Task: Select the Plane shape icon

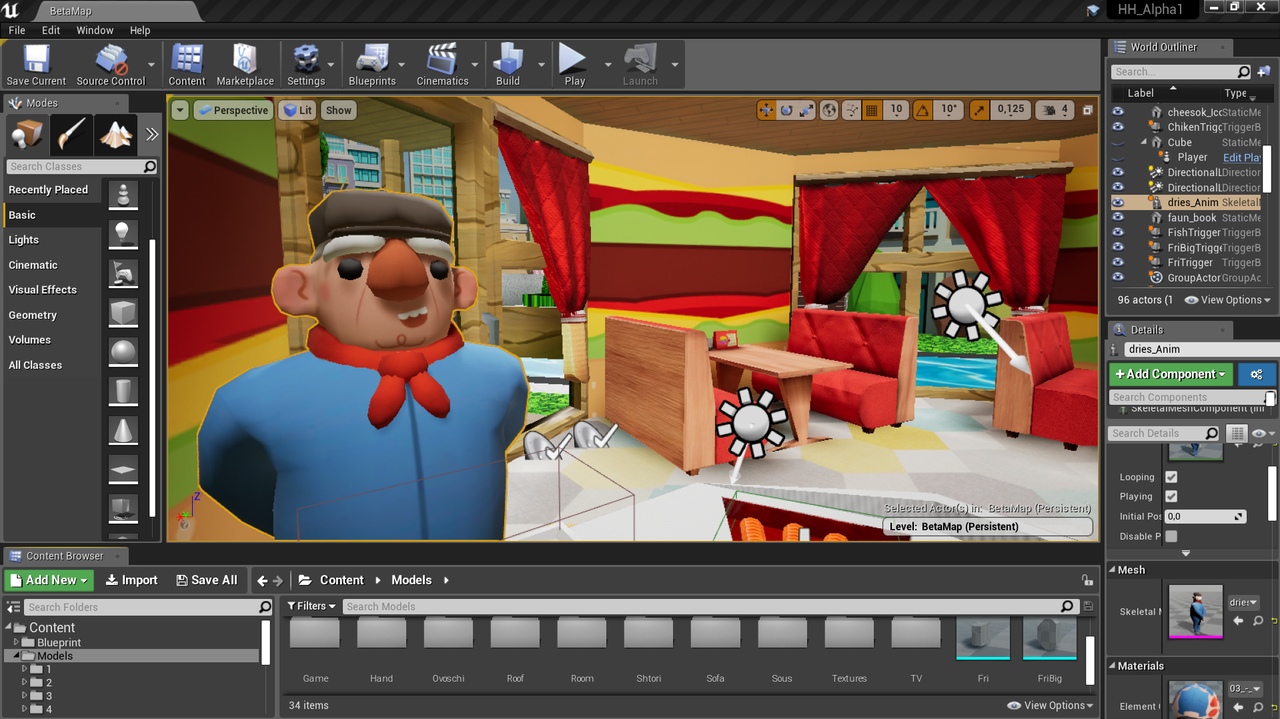Action: [123, 469]
